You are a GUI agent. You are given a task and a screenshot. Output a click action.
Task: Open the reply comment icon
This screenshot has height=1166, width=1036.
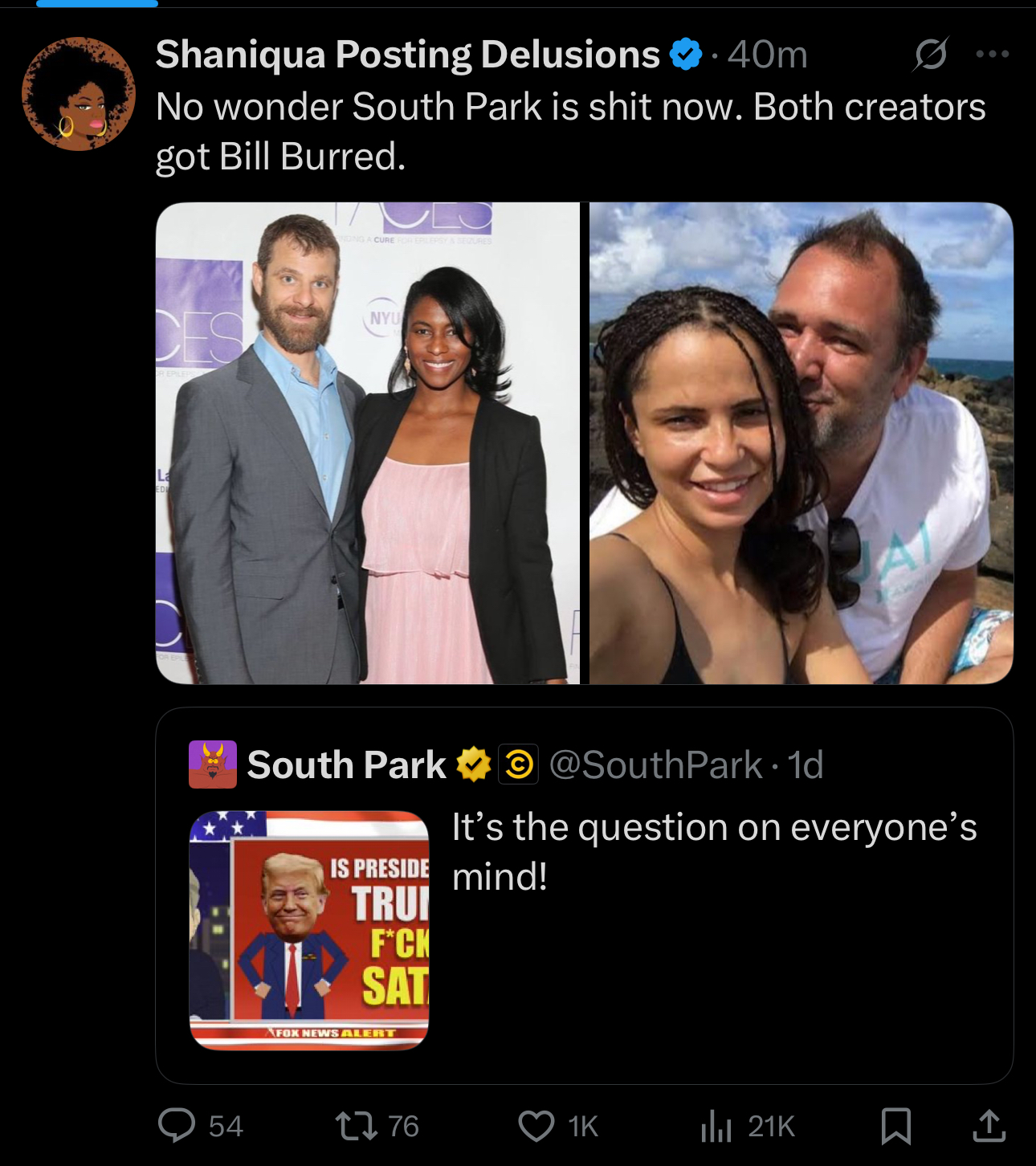click(x=177, y=1125)
